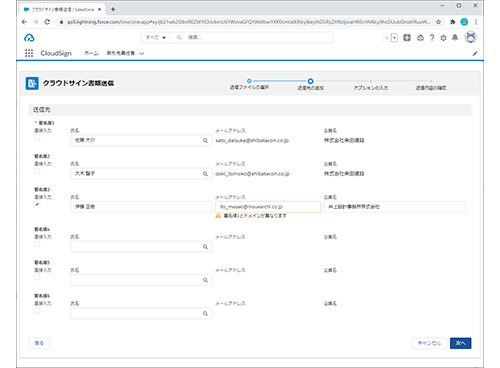Click the browser back arrow
500x368 pixels.
24,22
